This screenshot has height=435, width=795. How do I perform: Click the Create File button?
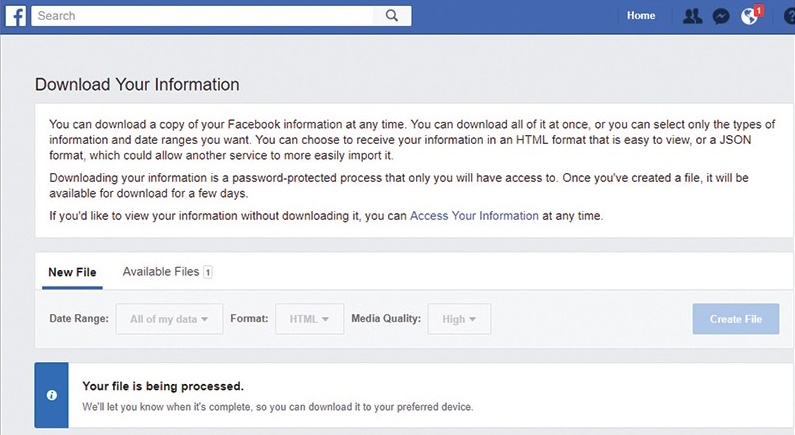click(736, 319)
